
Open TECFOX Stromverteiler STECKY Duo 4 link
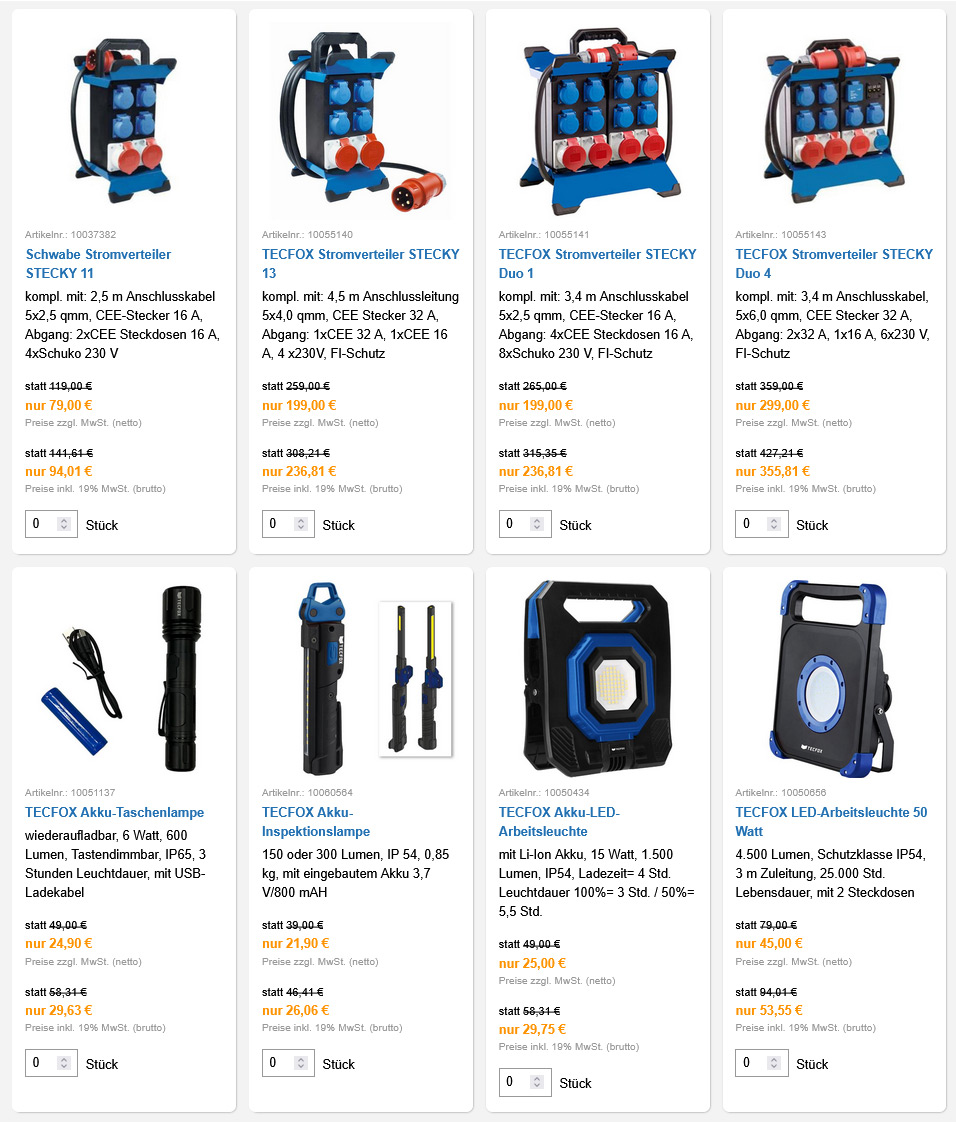[834, 263]
